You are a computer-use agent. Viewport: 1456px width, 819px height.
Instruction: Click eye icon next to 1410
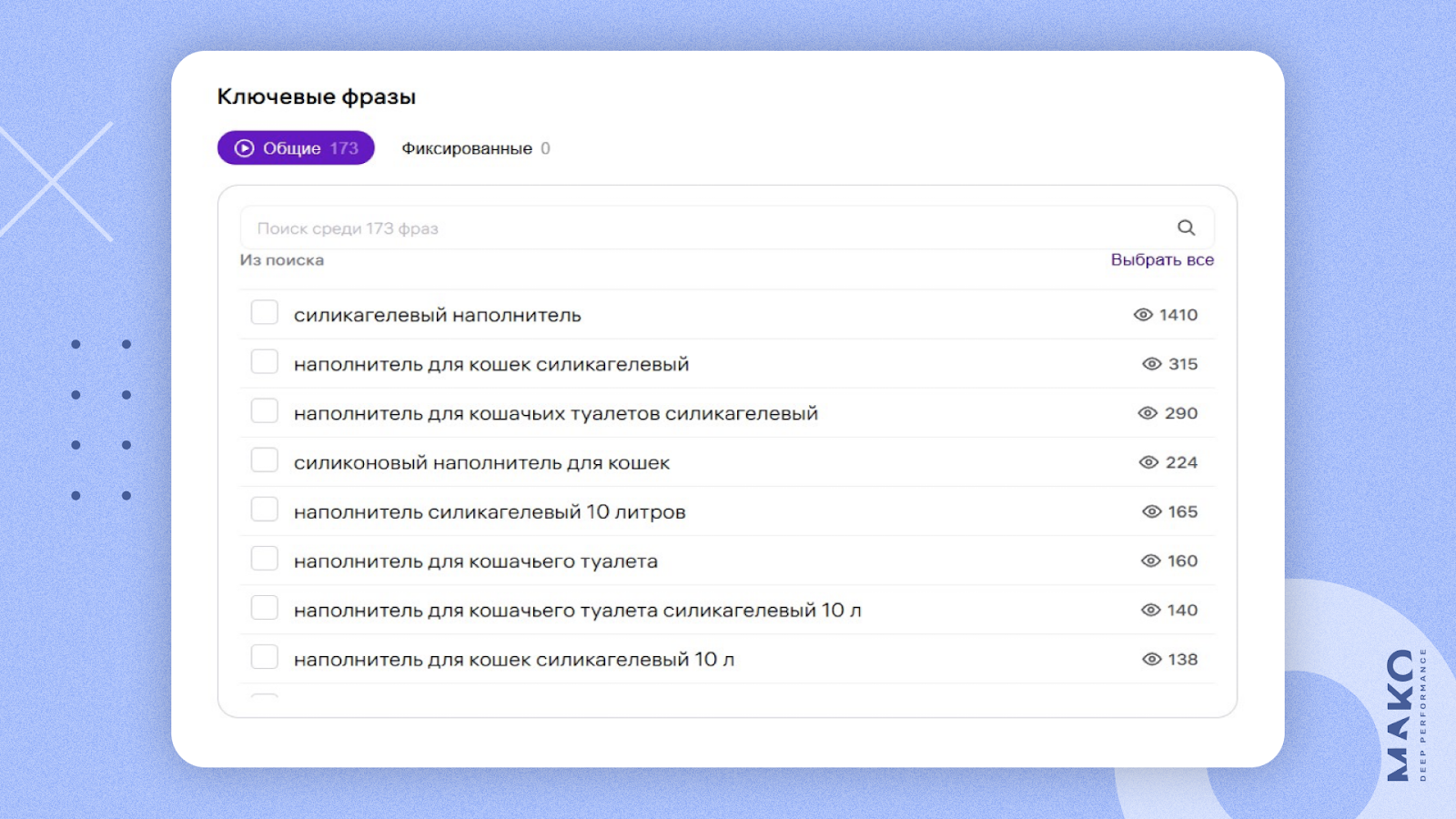tap(1143, 315)
